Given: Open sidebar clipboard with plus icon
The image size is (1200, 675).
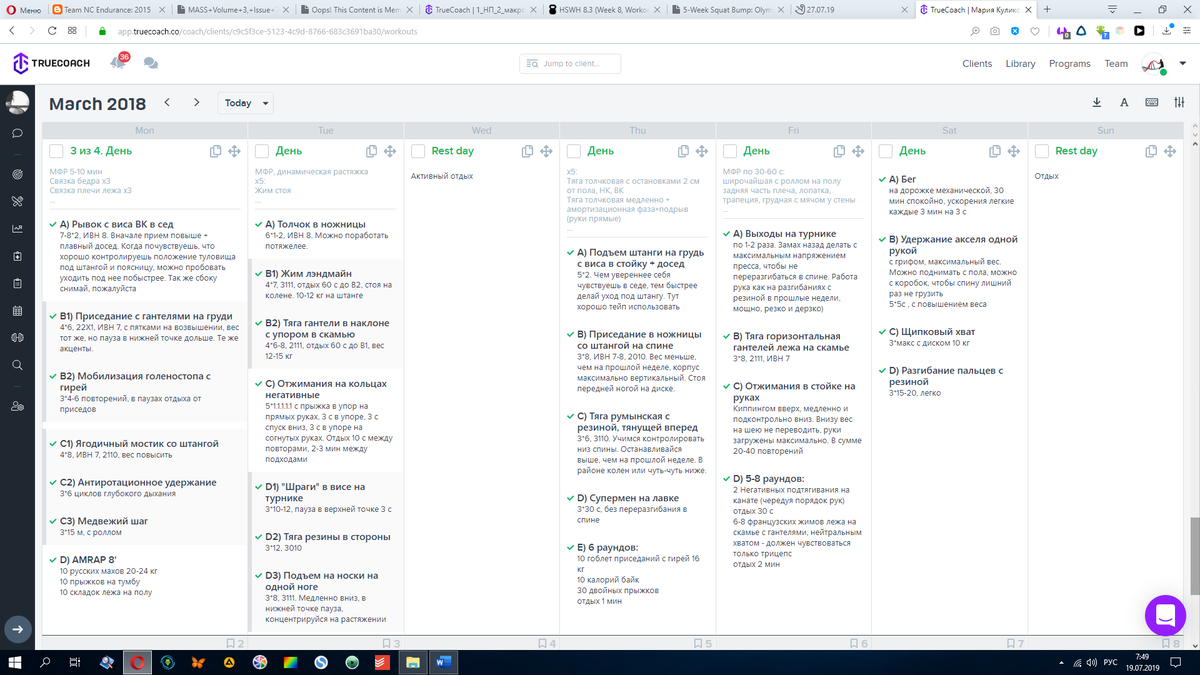Looking at the screenshot, I should (x=18, y=256).
